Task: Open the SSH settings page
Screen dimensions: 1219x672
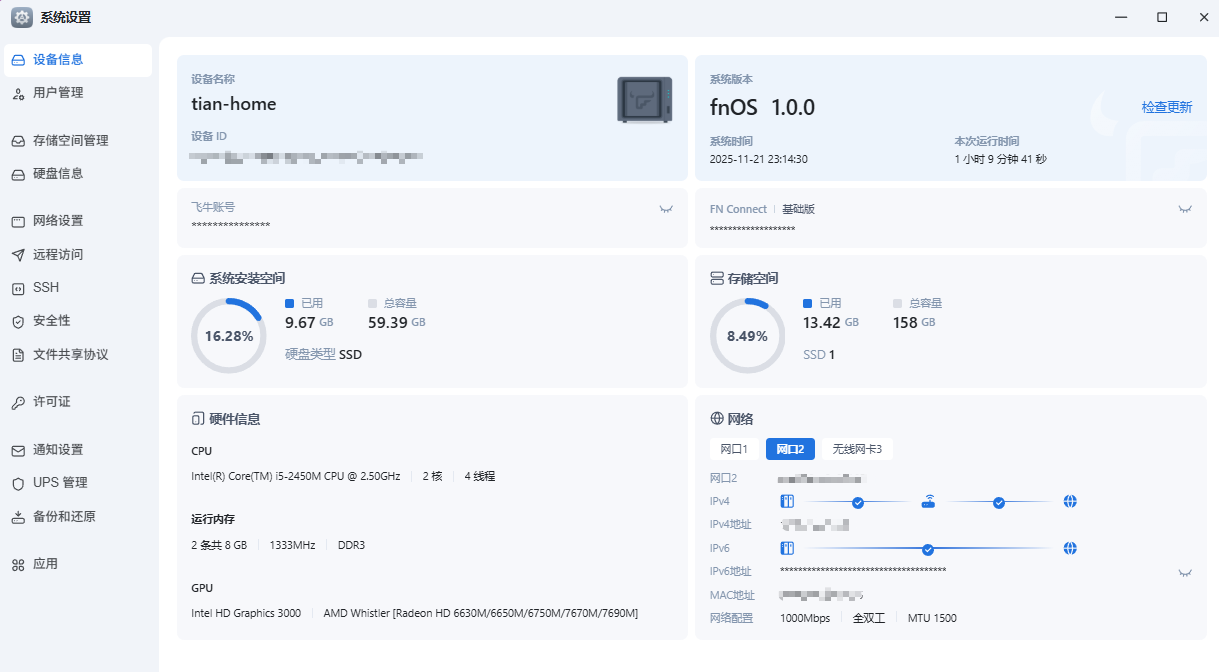Action: tap(46, 288)
